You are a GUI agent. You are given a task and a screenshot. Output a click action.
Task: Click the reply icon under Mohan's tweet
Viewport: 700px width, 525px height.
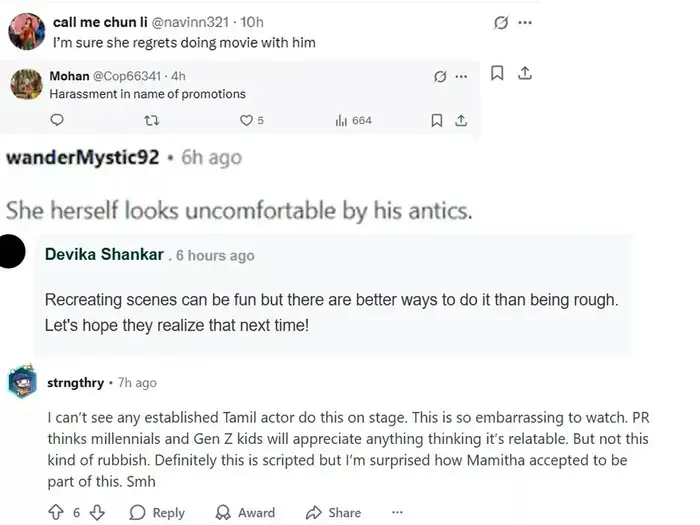pyautogui.click(x=57, y=121)
